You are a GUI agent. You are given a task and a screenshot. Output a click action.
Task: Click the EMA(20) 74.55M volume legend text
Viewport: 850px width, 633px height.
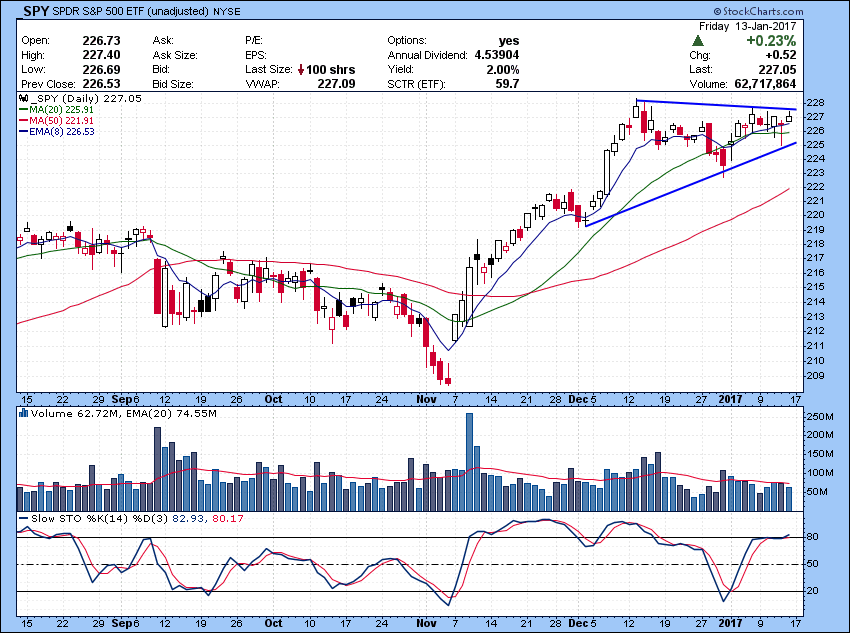pyautogui.click(x=171, y=414)
